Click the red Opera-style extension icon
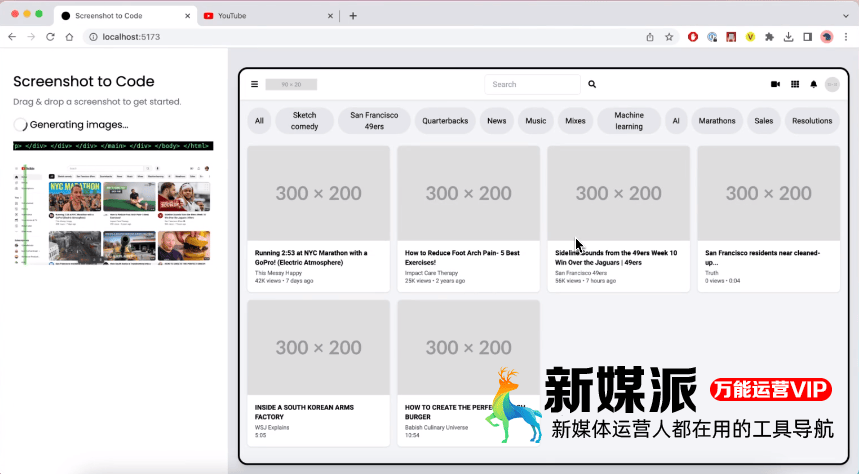The width and height of the screenshot is (859, 474). (693, 37)
